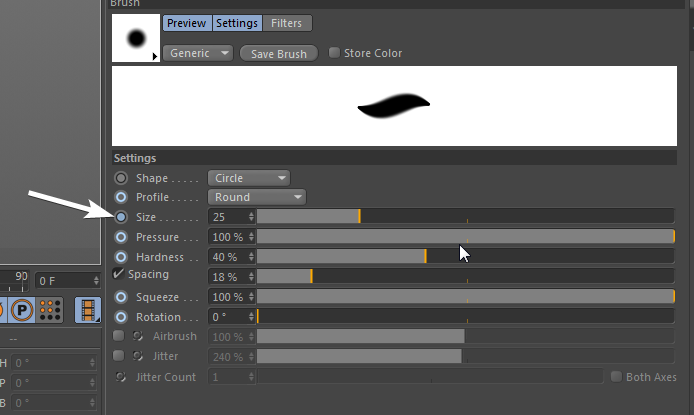Switch to the Filters tab
Viewport: 694px width, 415px height.
pos(287,23)
